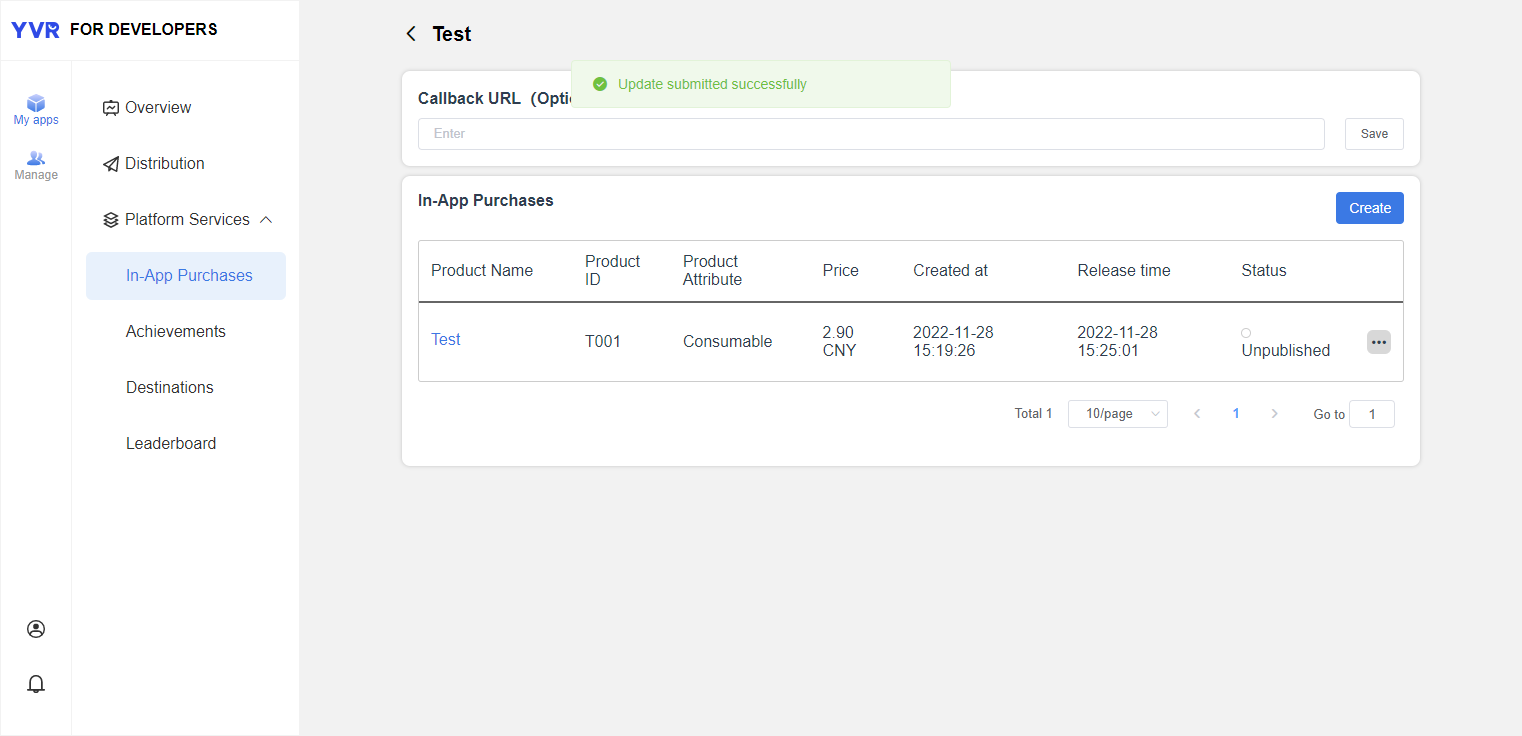Open the notifications bell icon
This screenshot has height=736, width=1522.
(36, 684)
